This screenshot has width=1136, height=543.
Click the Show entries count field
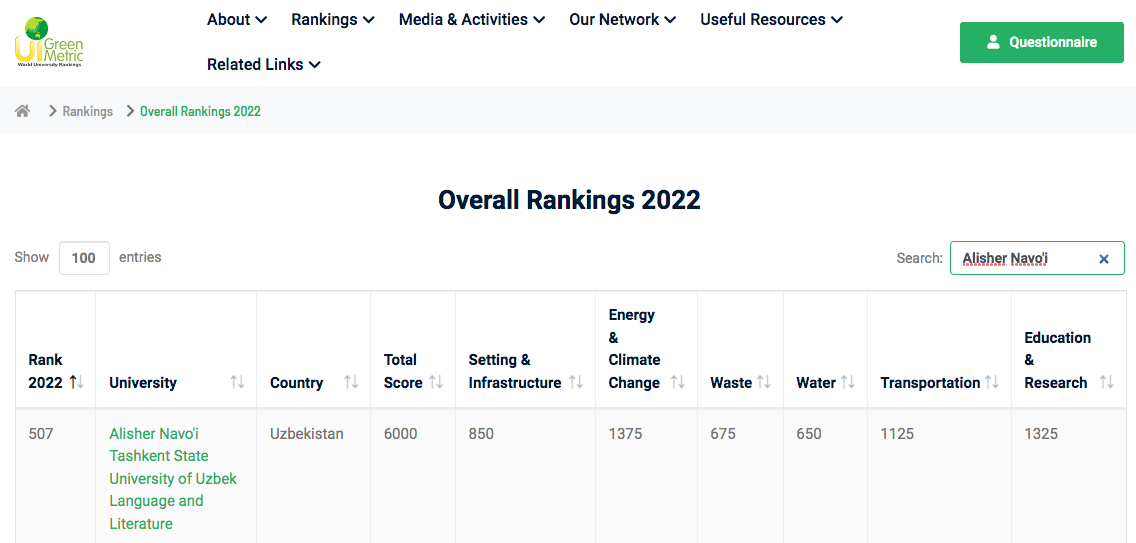[84, 258]
